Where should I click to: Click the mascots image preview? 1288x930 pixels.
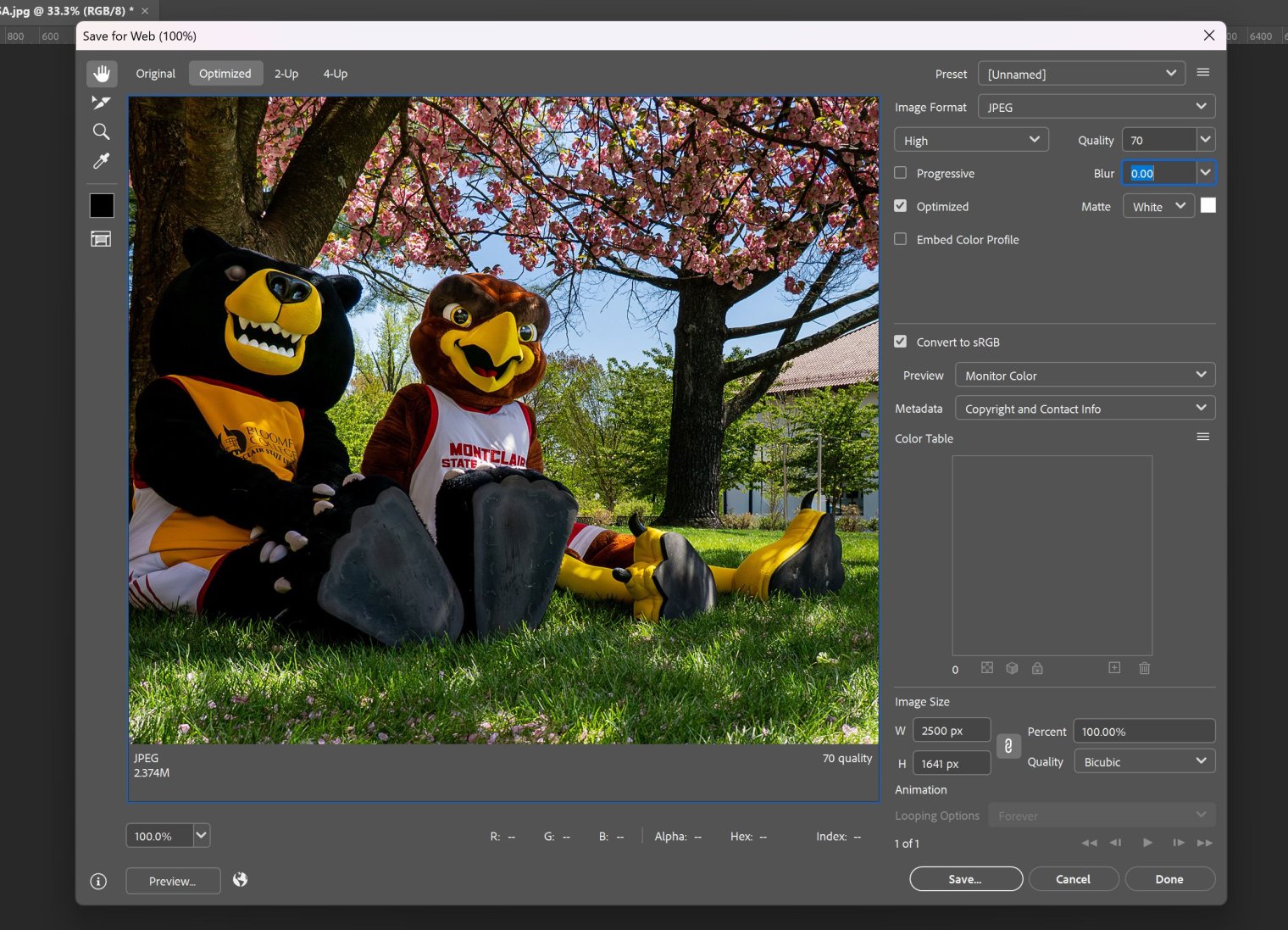tap(503, 420)
